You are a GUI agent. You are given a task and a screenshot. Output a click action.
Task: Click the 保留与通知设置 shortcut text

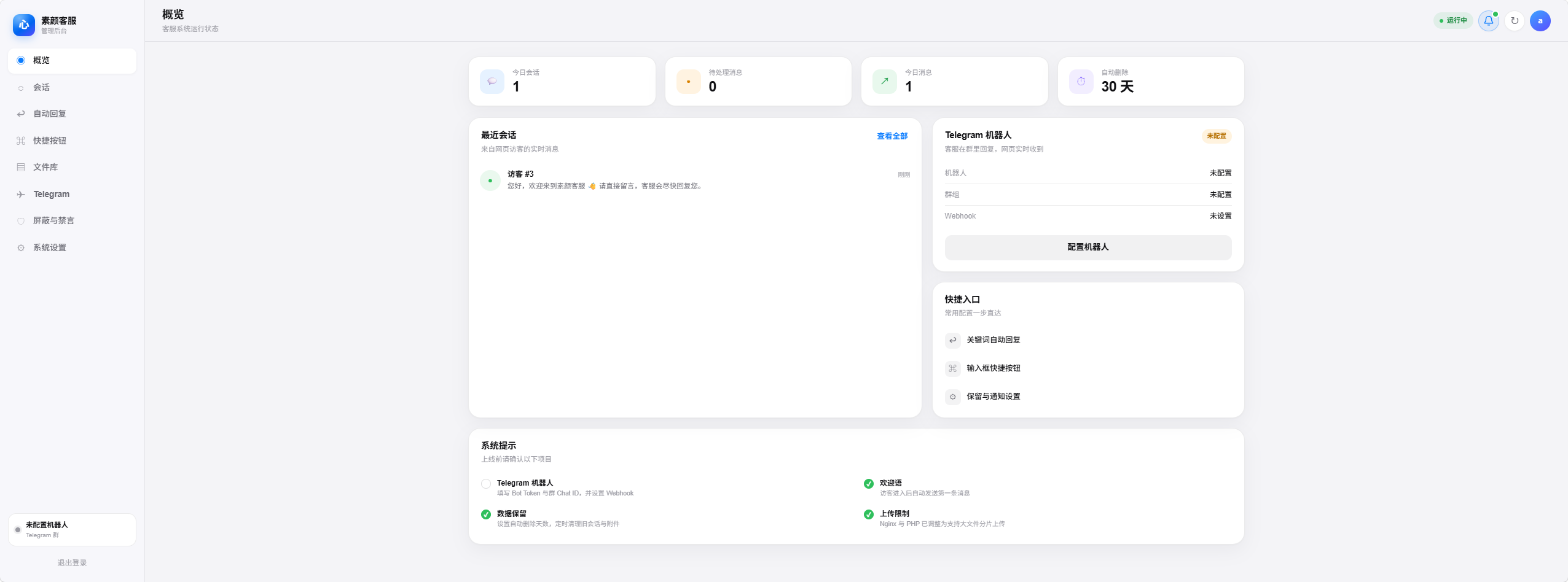994,397
